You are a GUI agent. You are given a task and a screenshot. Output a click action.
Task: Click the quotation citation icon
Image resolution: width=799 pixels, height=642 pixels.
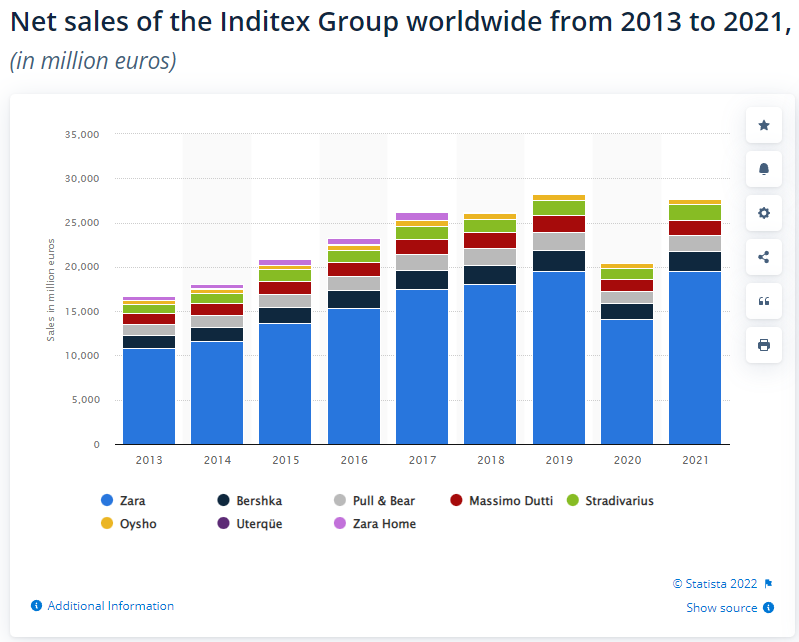pos(763,301)
